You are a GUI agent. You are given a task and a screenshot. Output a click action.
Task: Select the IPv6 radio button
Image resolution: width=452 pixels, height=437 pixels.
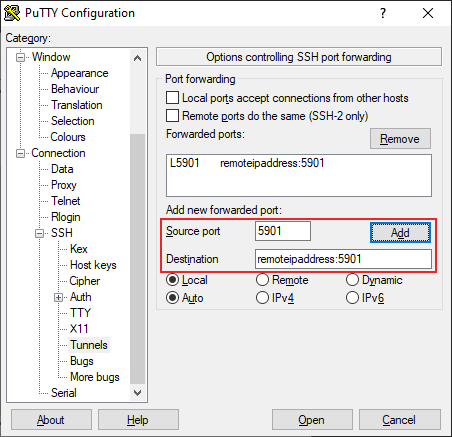point(352,297)
